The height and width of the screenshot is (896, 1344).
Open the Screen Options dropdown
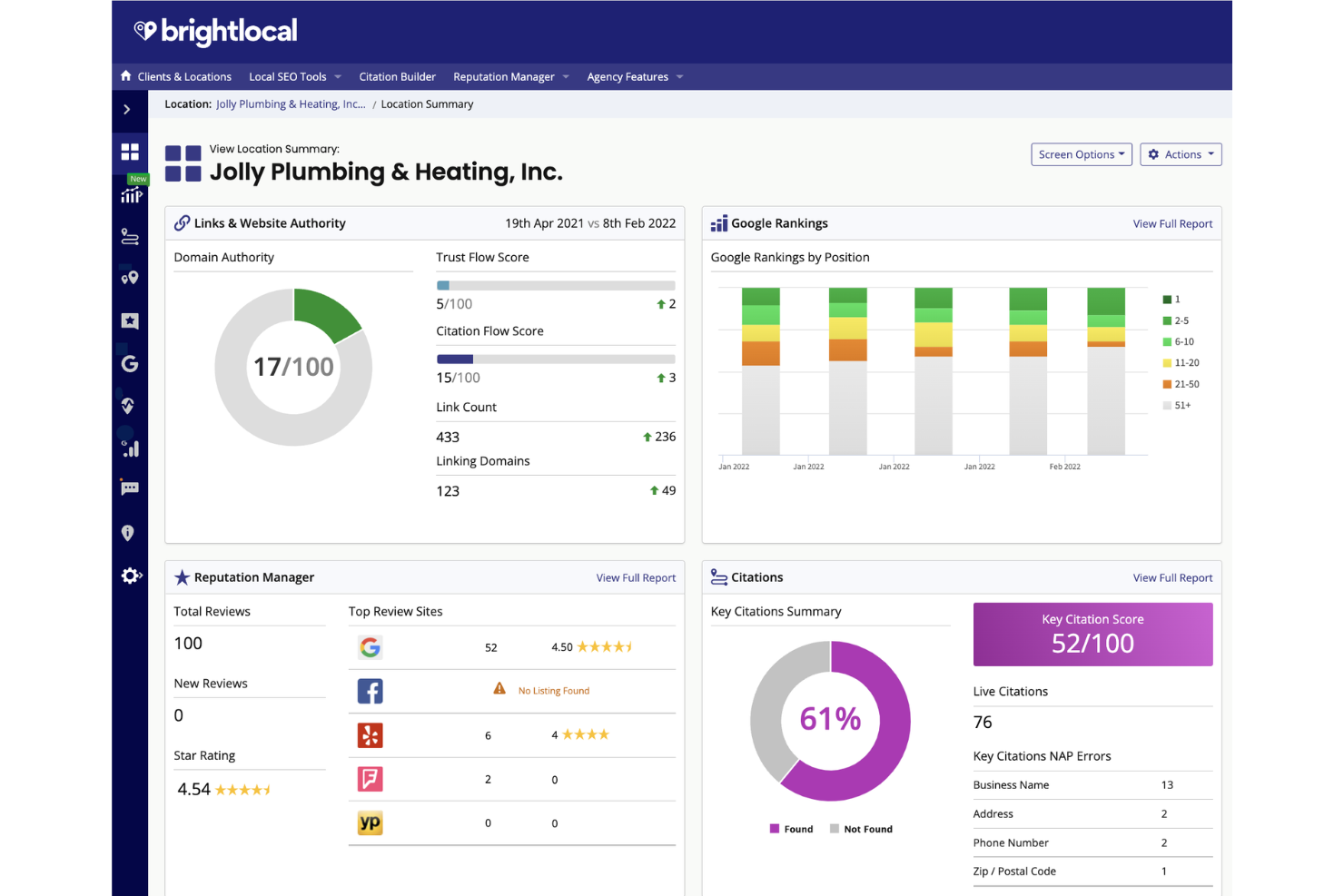pos(1082,154)
